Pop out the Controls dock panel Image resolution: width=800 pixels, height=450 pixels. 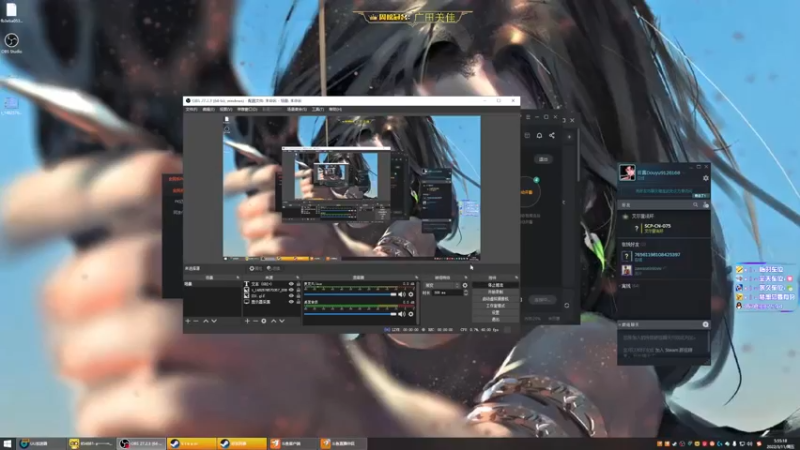[516, 278]
